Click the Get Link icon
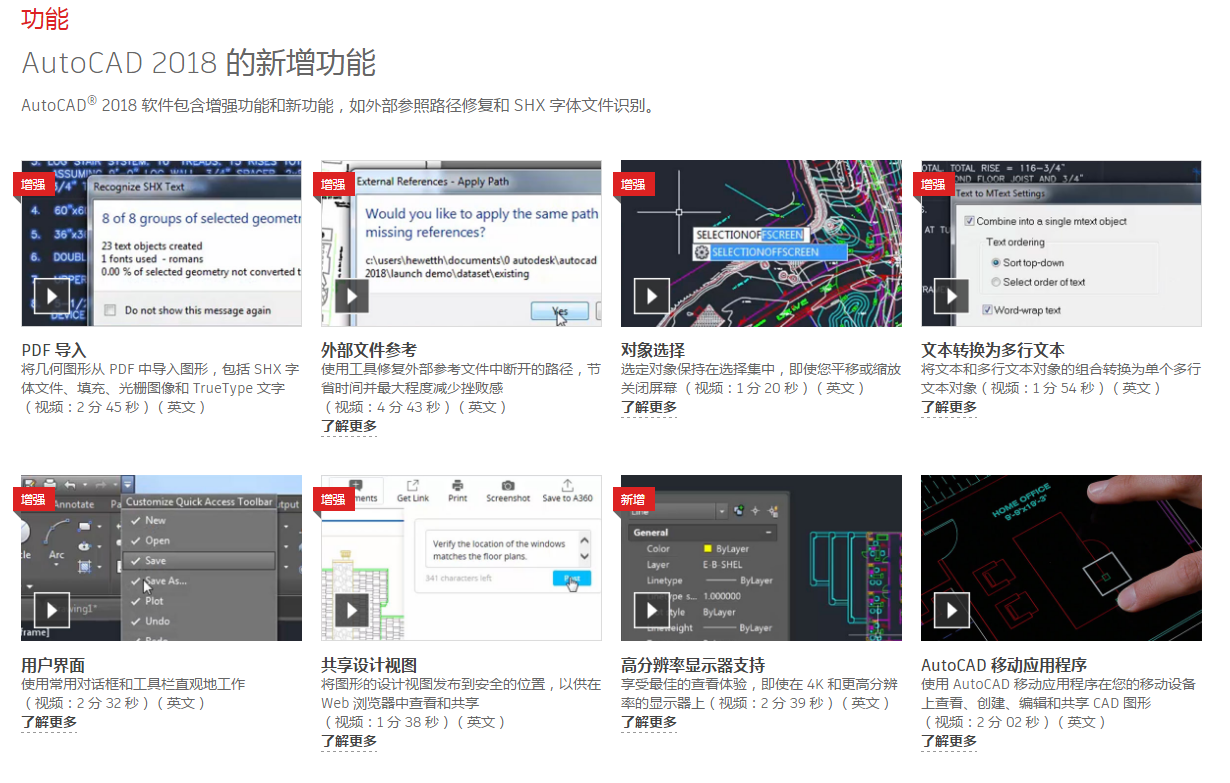 tap(413, 486)
